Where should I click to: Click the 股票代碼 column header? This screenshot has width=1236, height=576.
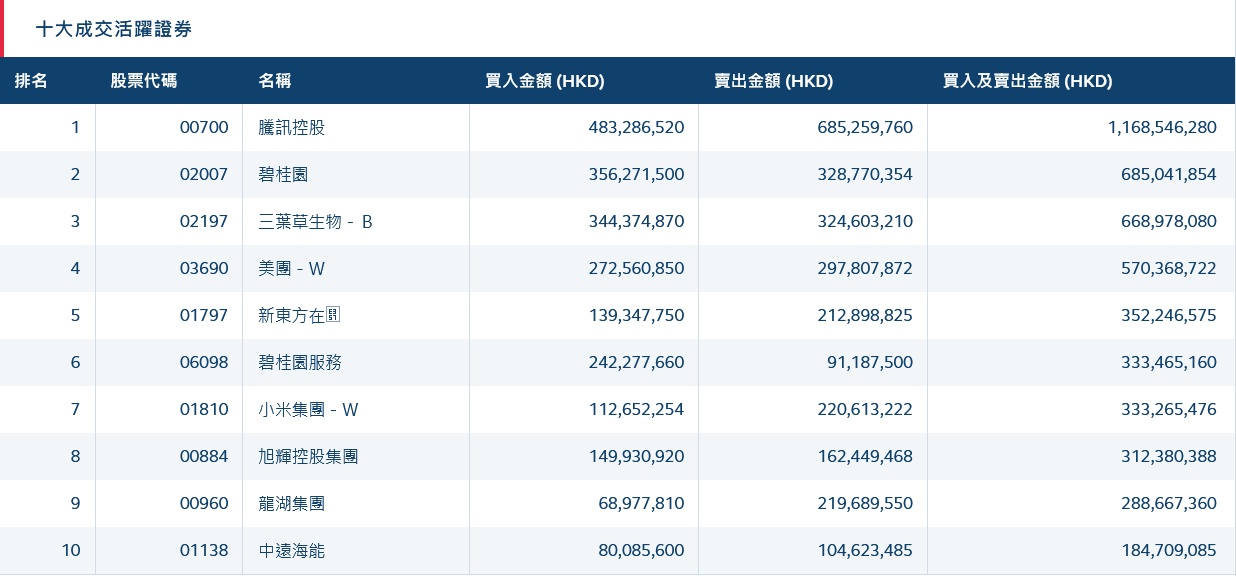pyautogui.click(x=144, y=81)
